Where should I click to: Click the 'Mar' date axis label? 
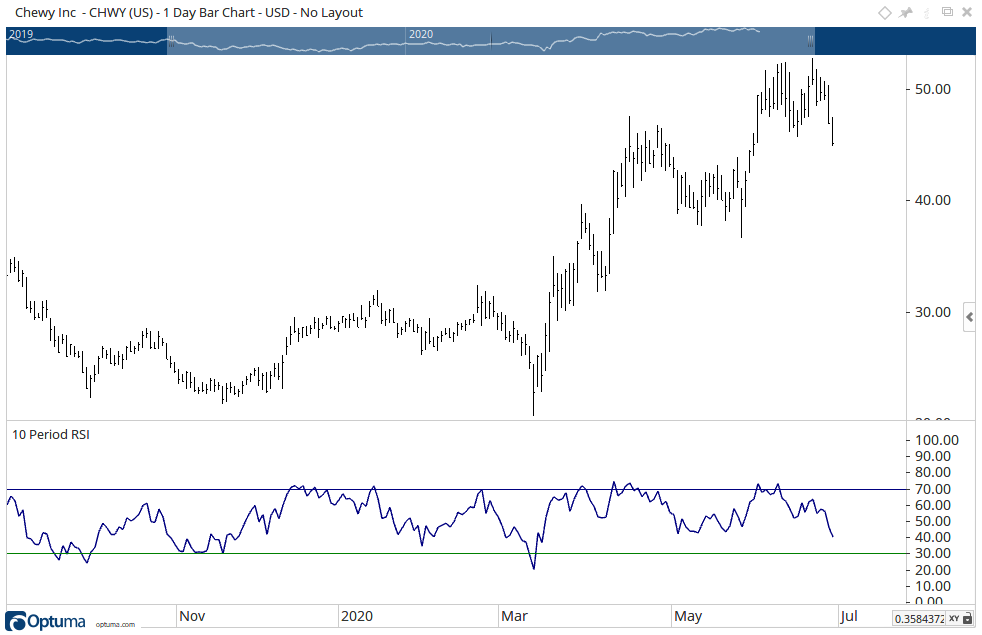(x=514, y=616)
